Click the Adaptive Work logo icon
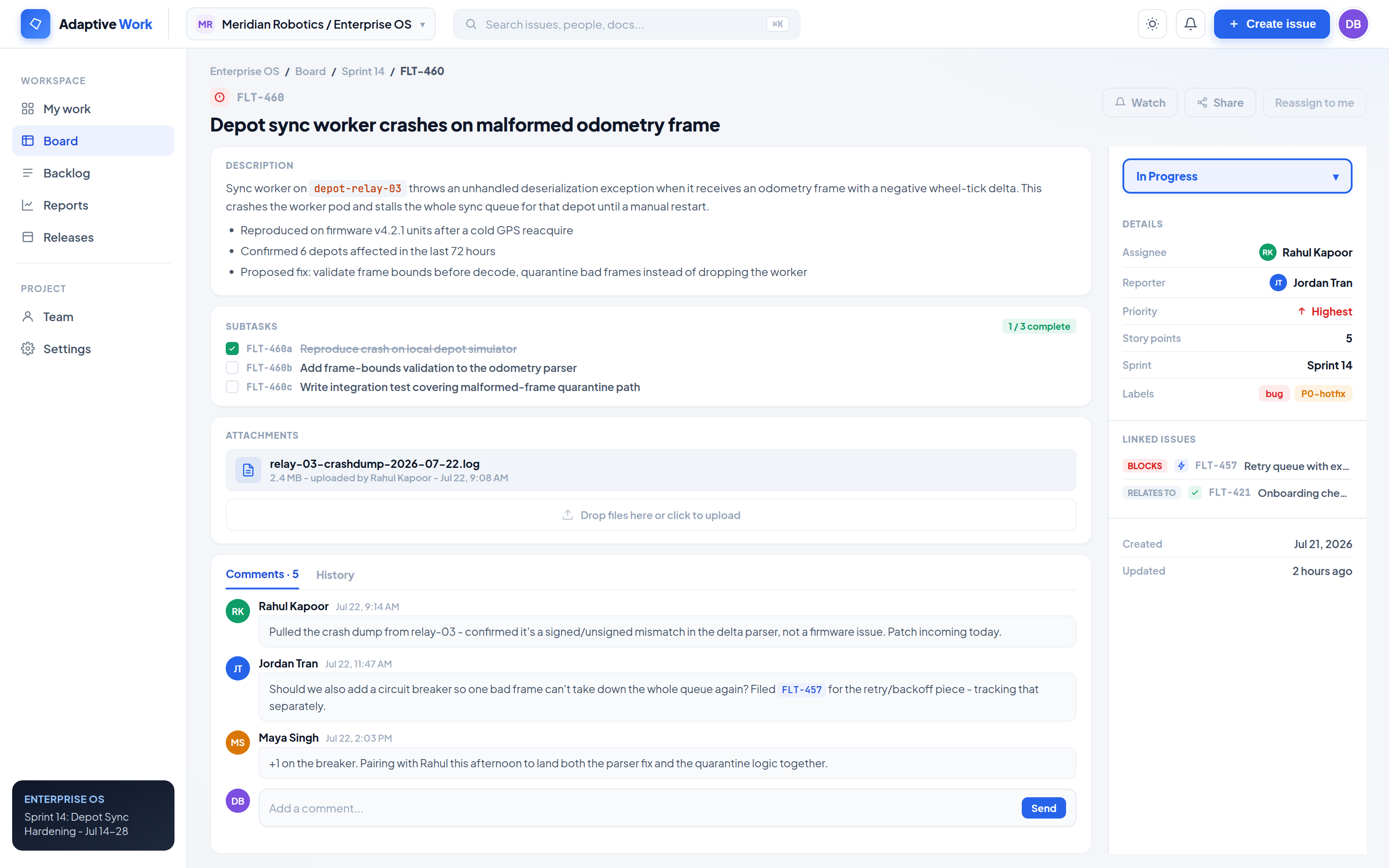 coord(35,24)
